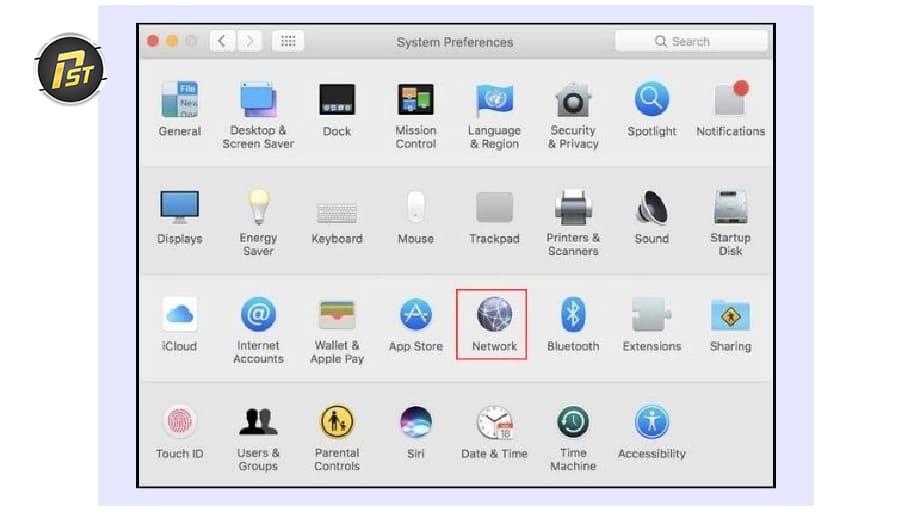Focus the Search field
This screenshot has height=513, width=912.
(x=691, y=41)
